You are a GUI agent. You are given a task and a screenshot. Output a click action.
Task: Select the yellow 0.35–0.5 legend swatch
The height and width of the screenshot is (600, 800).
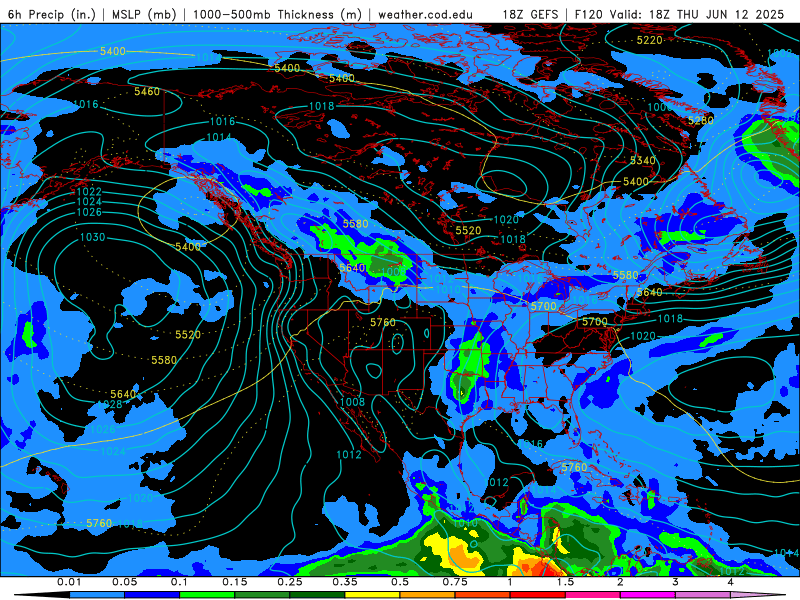[x=372, y=595]
